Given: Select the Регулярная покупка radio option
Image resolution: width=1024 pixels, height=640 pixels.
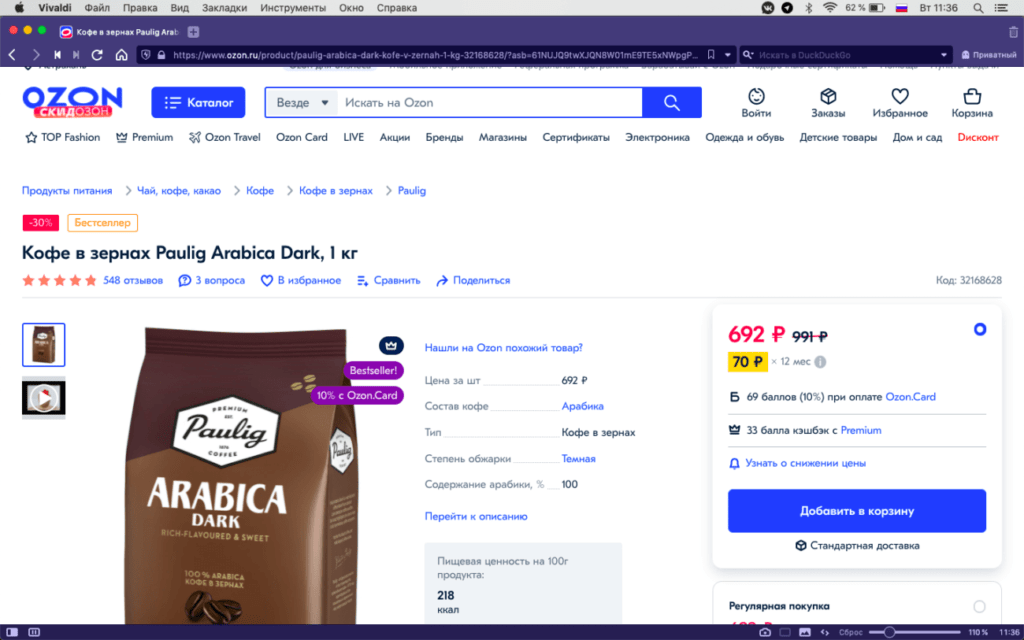Looking at the screenshot, I should (979, 607).
